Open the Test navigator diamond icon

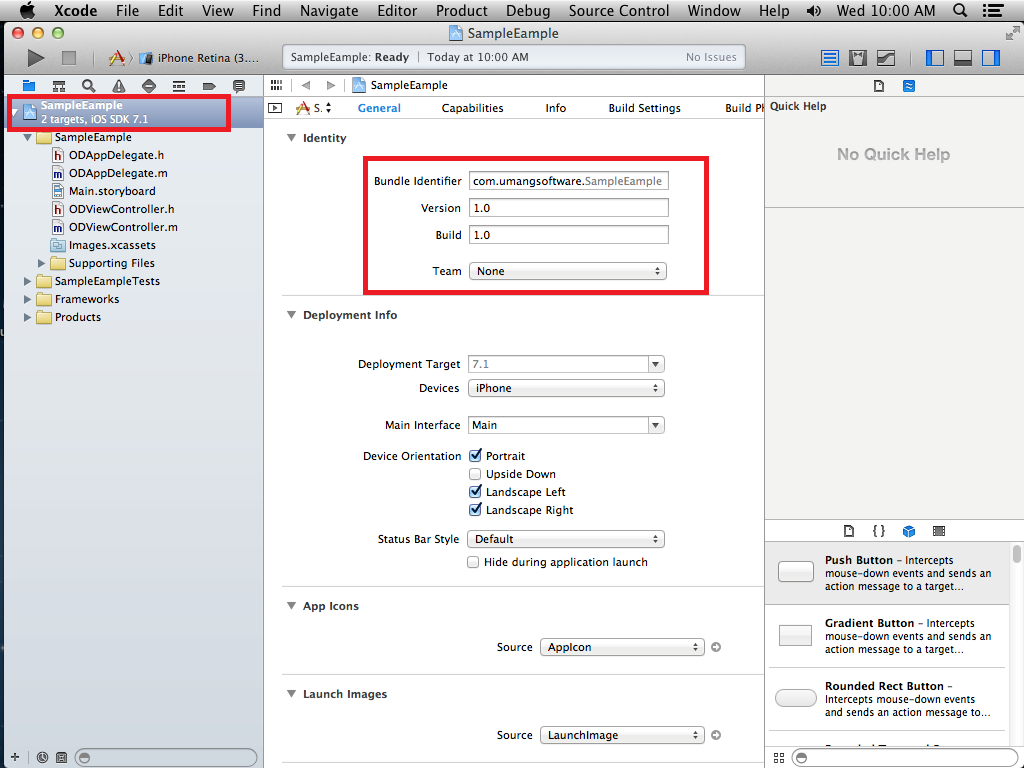point(149,86)
